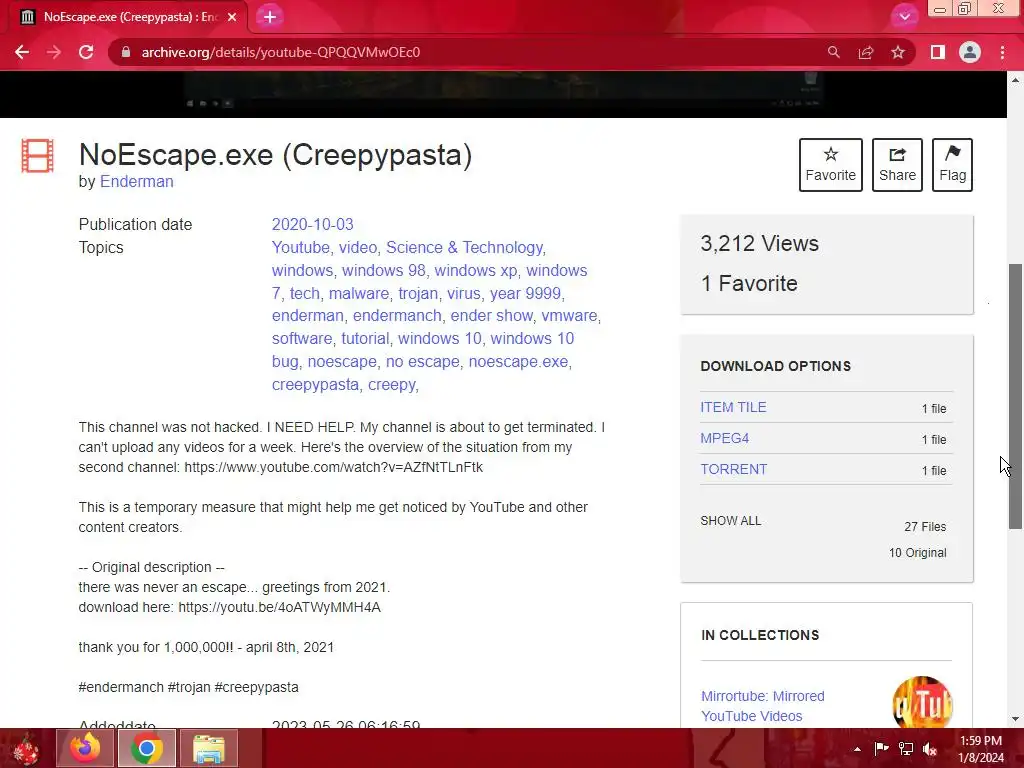The width and height of the screenshot is (1024, 768).
Task: Click the archive.org address bar
Action: [470, 52]
